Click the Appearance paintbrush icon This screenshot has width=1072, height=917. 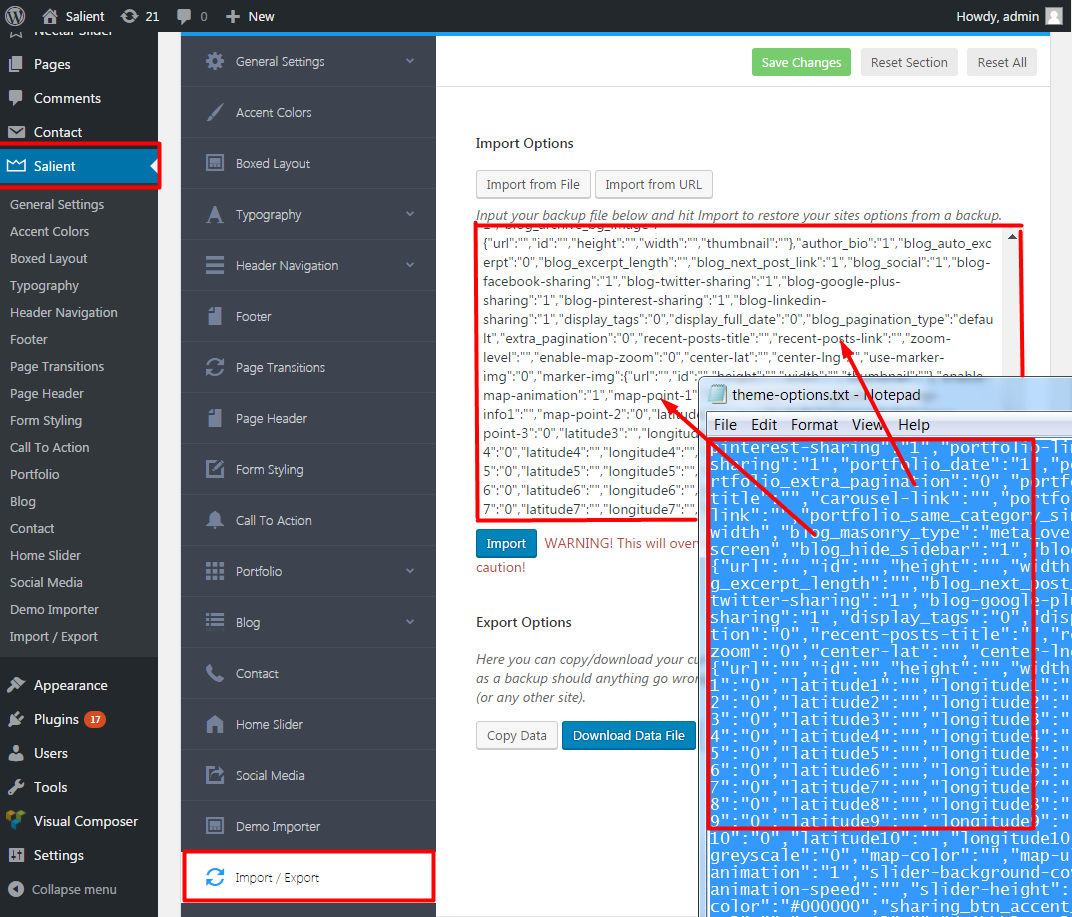(16, 685)
